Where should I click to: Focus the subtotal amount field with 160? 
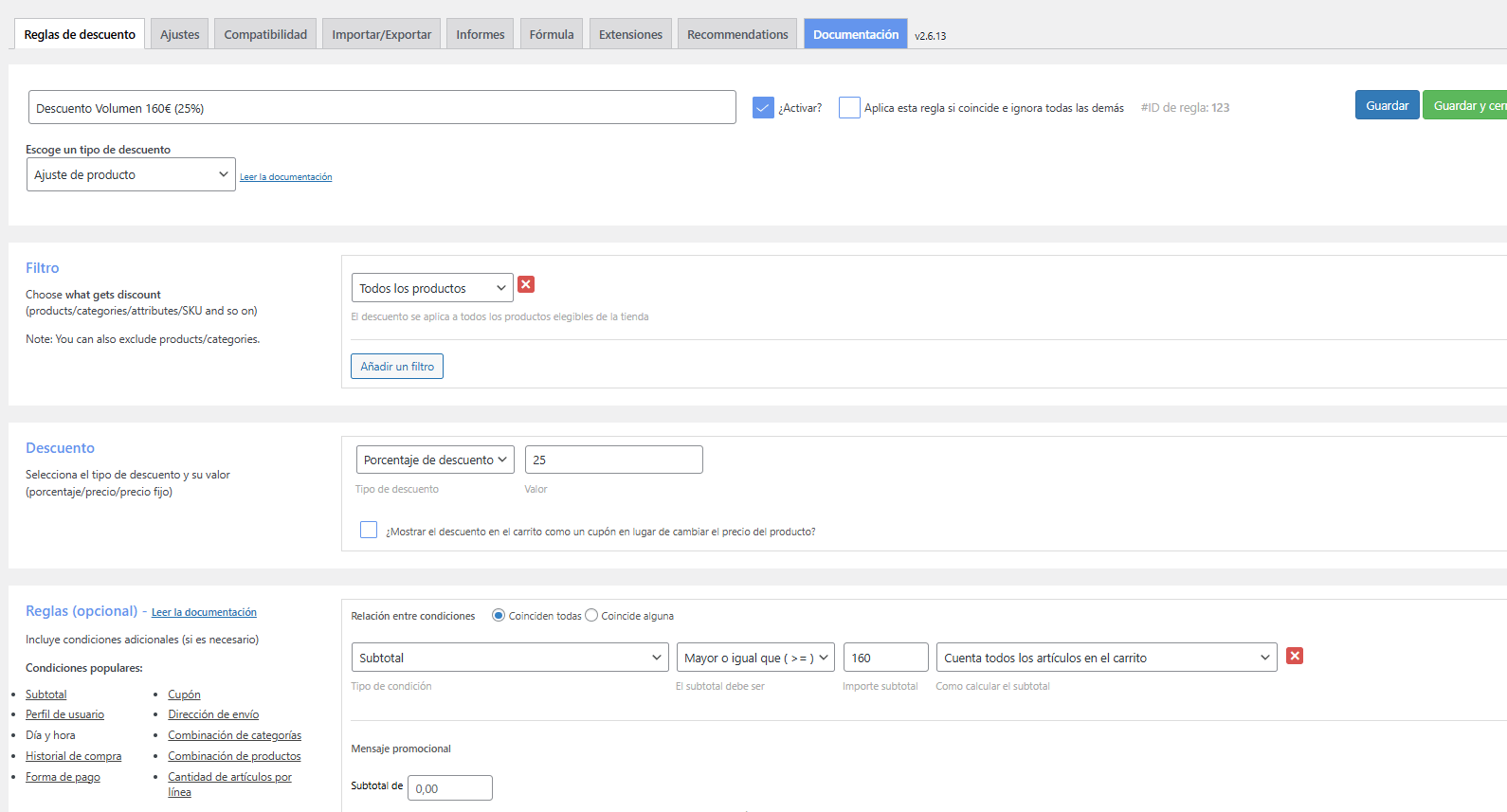pos(885,658)
